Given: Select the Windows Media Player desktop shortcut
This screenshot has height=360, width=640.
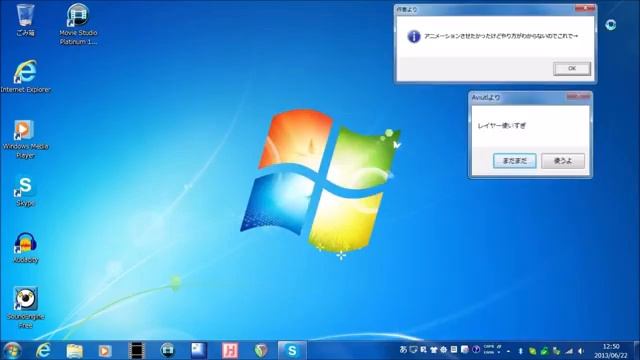Looking at the screenshot, I should [x=25, y=139].
